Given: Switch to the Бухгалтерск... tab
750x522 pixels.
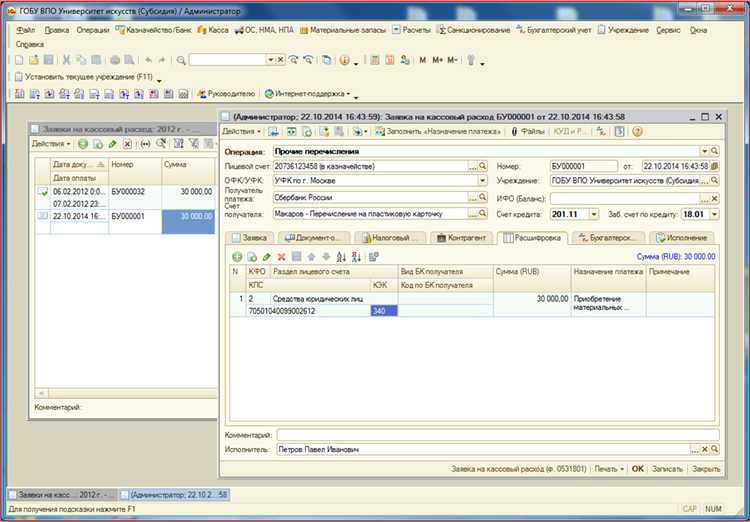Looking at the screenshot, I should (x=608, y=237).
